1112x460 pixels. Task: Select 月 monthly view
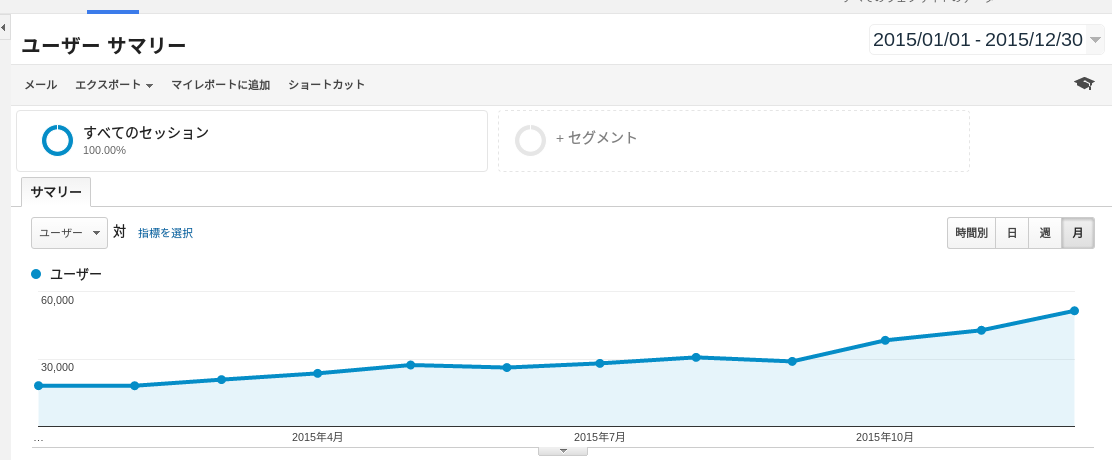1077,233
